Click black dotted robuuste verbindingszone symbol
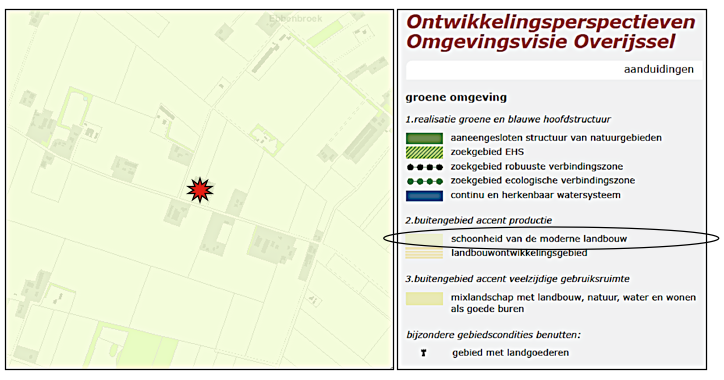724x380 pixels. (424, 167)
